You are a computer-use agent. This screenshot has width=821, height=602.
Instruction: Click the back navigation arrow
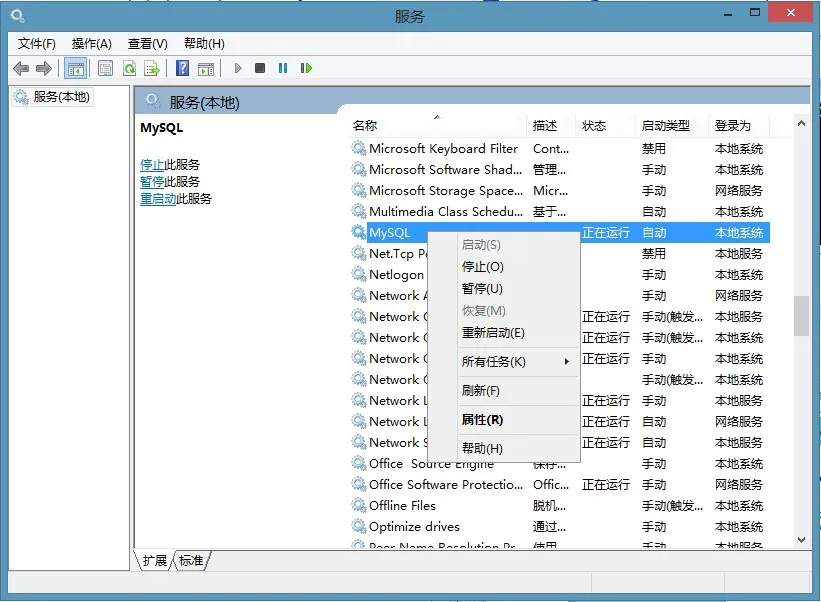pos(22,68)
